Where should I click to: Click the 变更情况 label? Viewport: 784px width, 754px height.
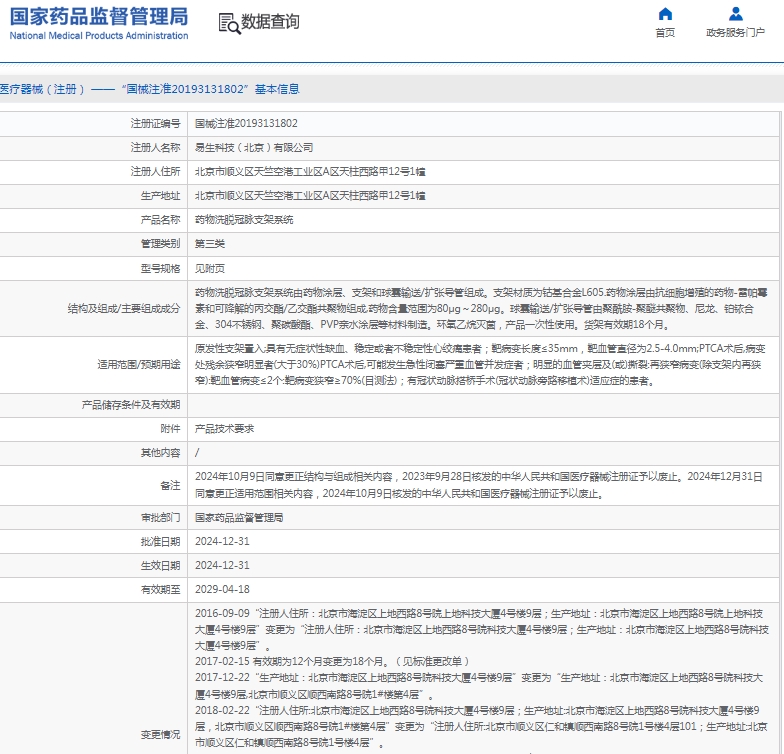point(160,734)
